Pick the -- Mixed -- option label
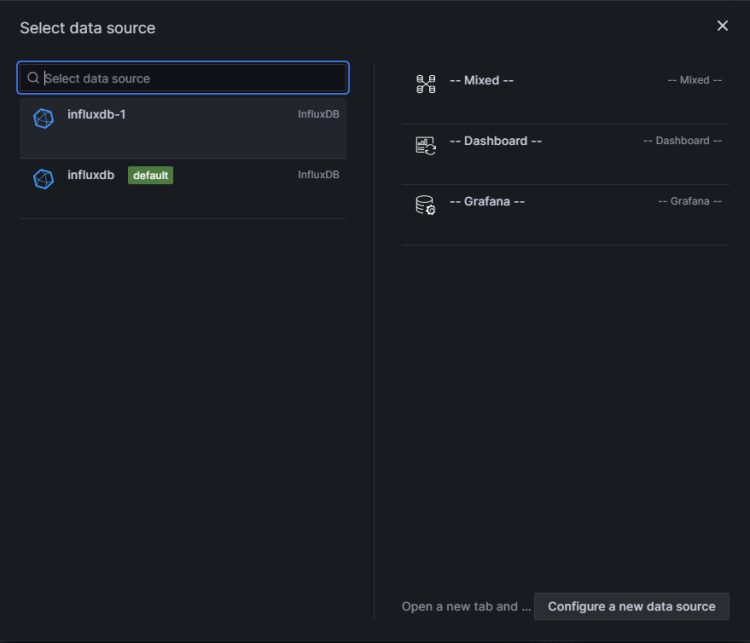 point(482,80)
